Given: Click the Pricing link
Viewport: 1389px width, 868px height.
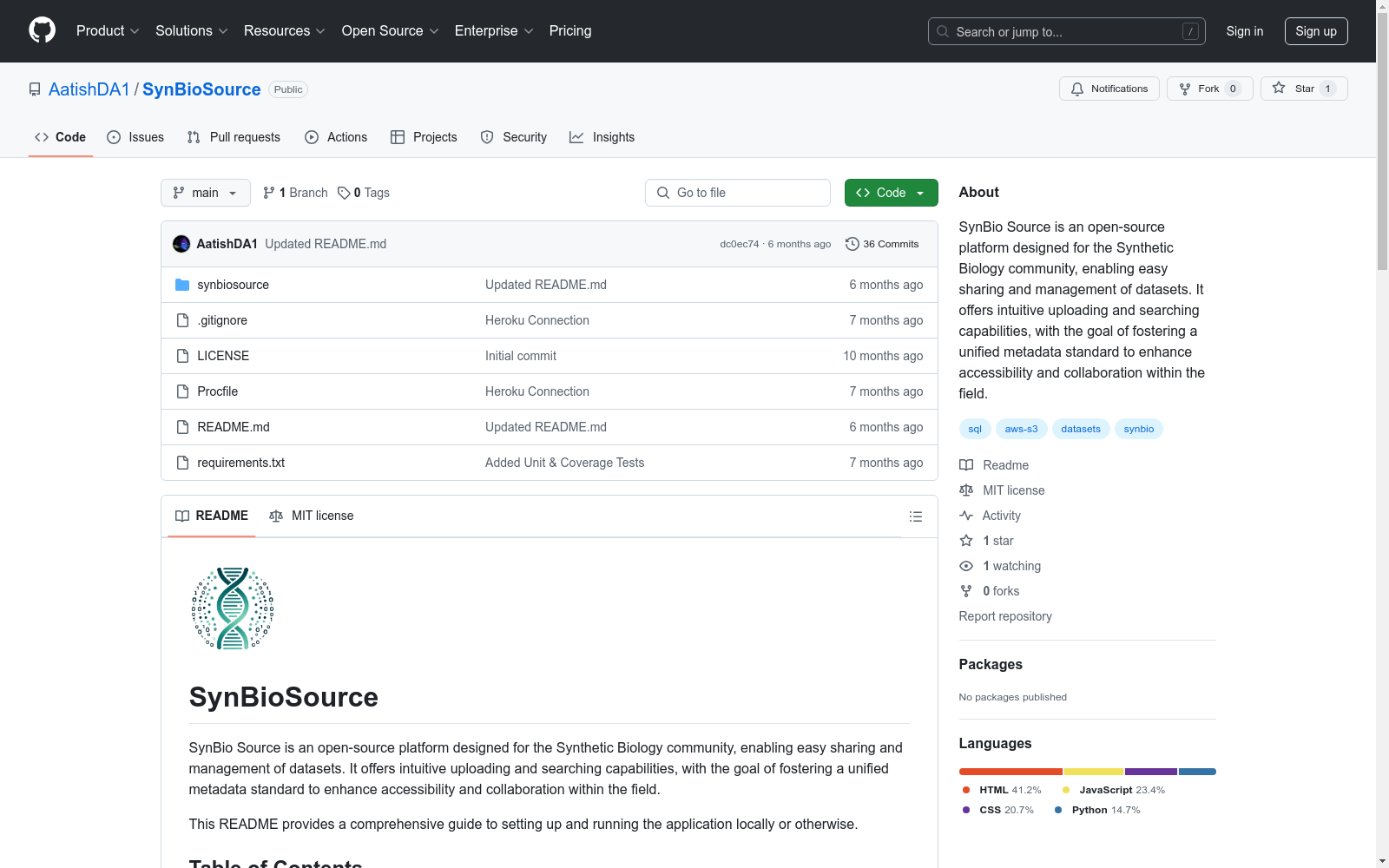Looking at the screenshot, I should [570, 30].
